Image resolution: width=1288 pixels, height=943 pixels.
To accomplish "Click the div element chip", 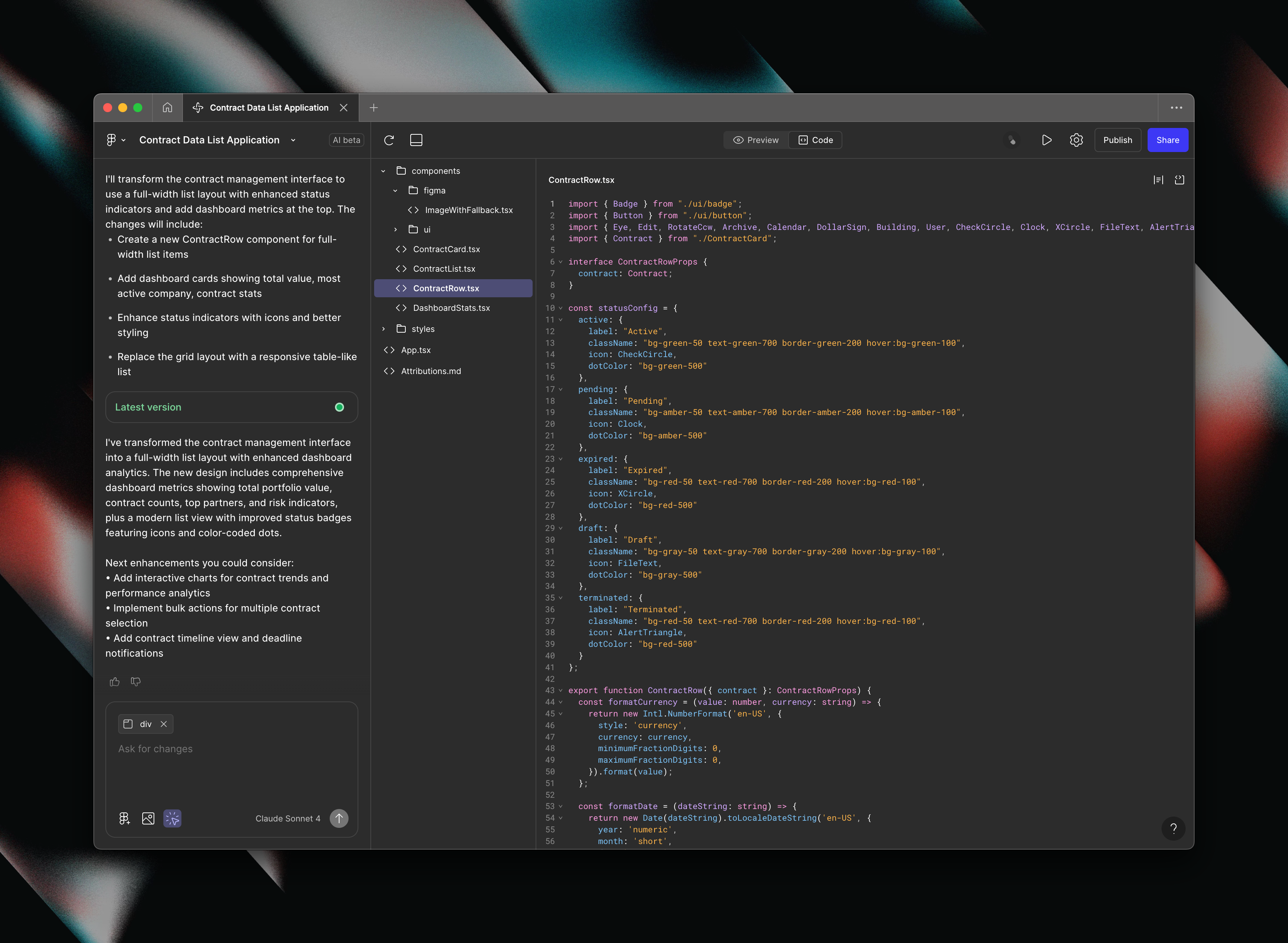I will [146, 724].
